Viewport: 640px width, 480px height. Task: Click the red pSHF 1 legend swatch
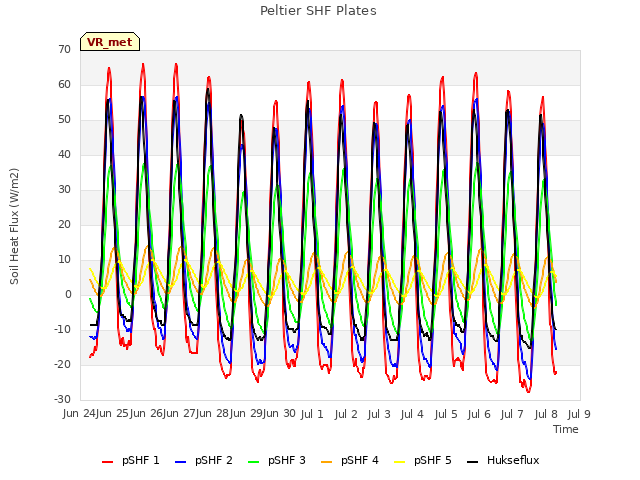[x=107, y=462]
